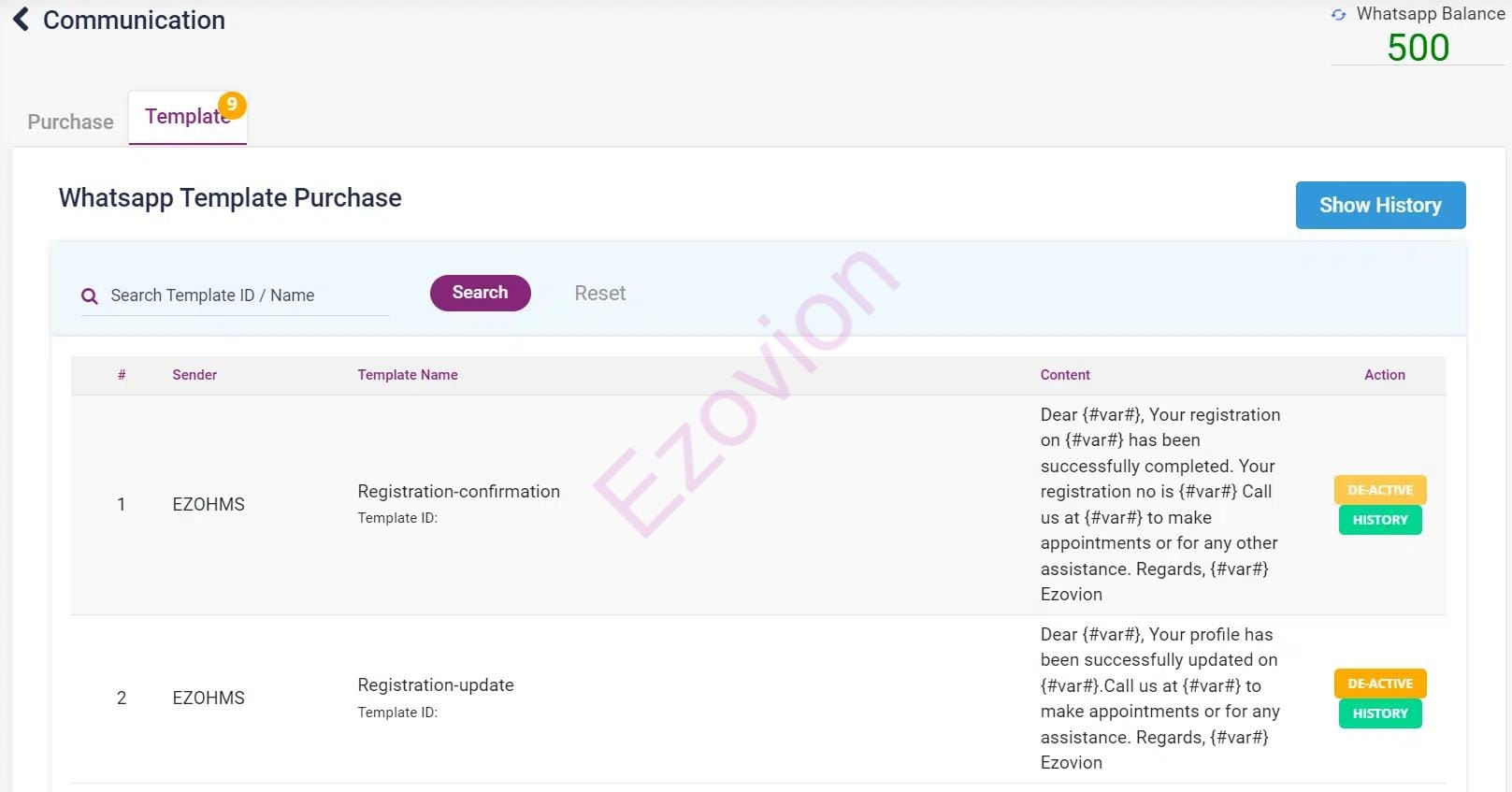The height and width of the screenshot is (792, 1512).
Task: Click the Content column header
Action: click(1065, 375)
